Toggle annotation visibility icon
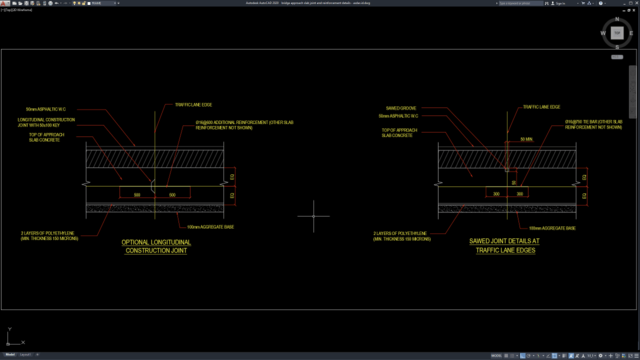Screen dimensions: 640x360 (x=571, y=356)
